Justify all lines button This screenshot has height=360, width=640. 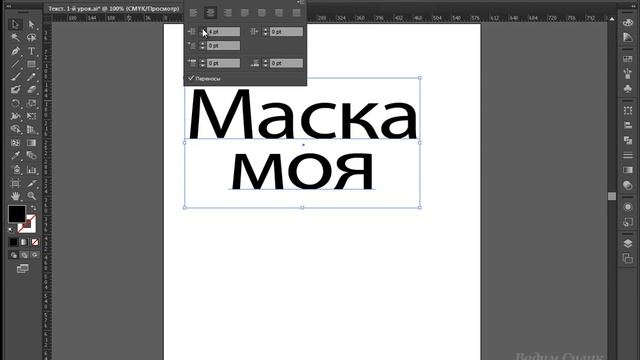[x=296, y=13]
